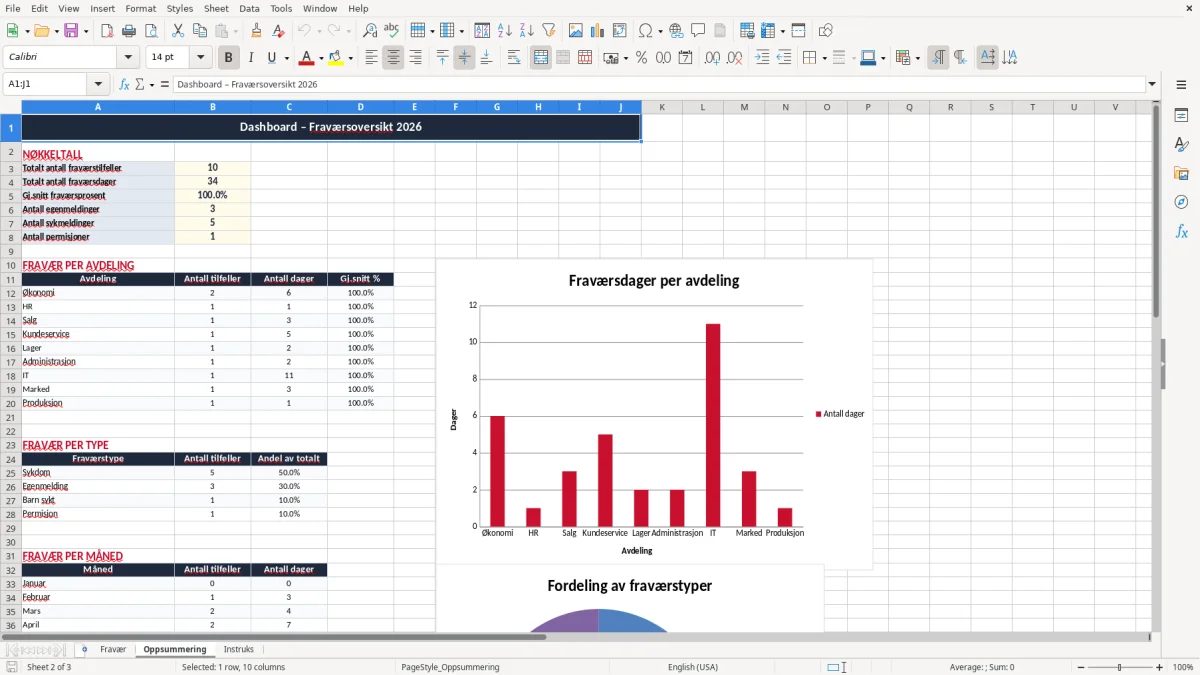Open the sidebar Properties panel

[1181, 116]
